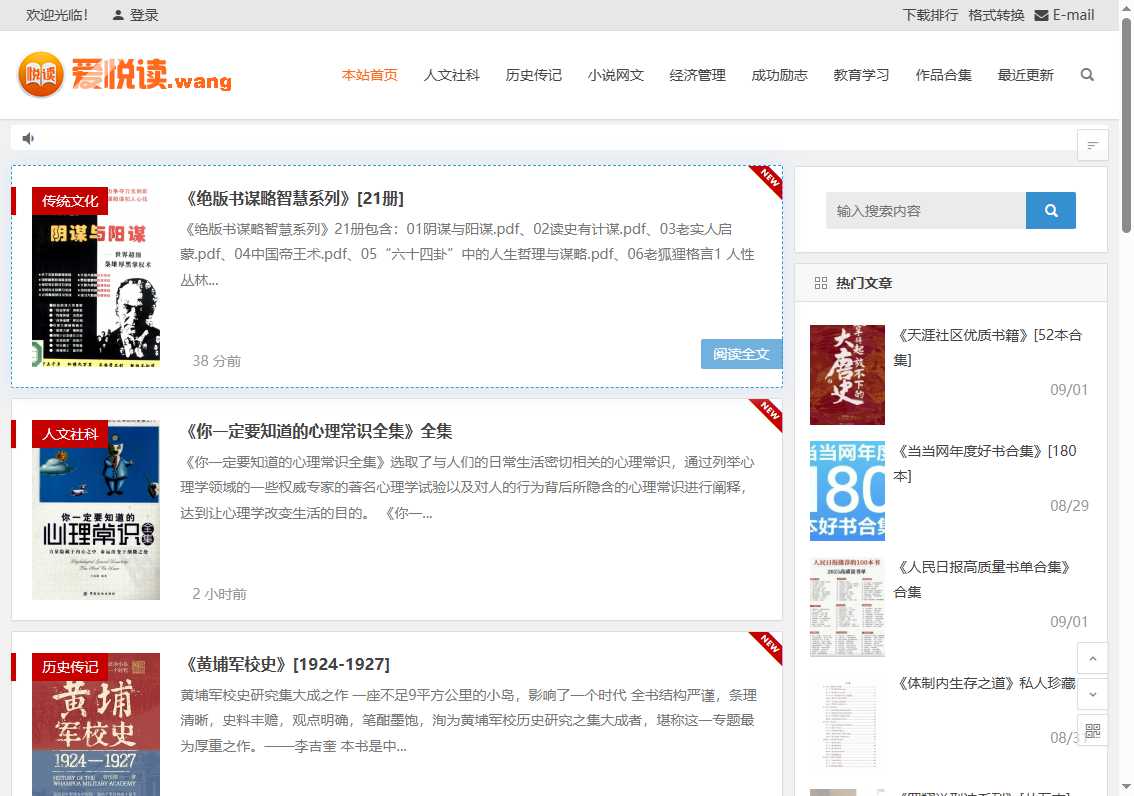1134x796 pixels.
Task: Click the blue magnifier search icon in sidebar
Action: (x=1051, y=210)
